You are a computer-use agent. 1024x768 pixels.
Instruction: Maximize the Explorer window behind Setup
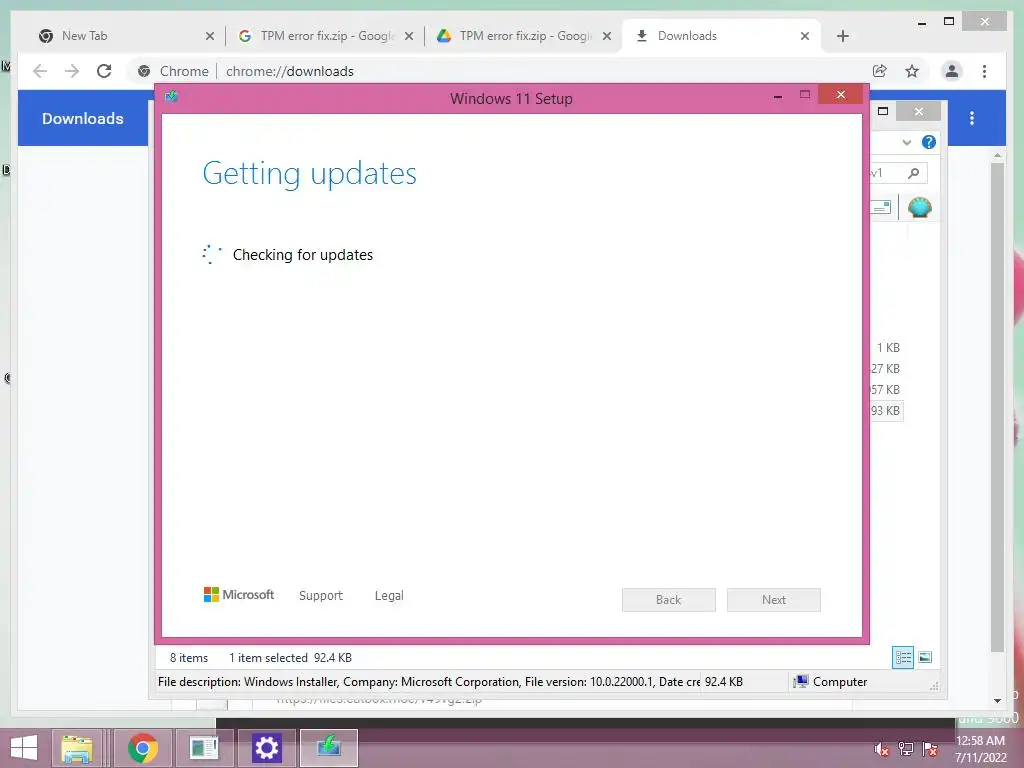click(883, 111)
